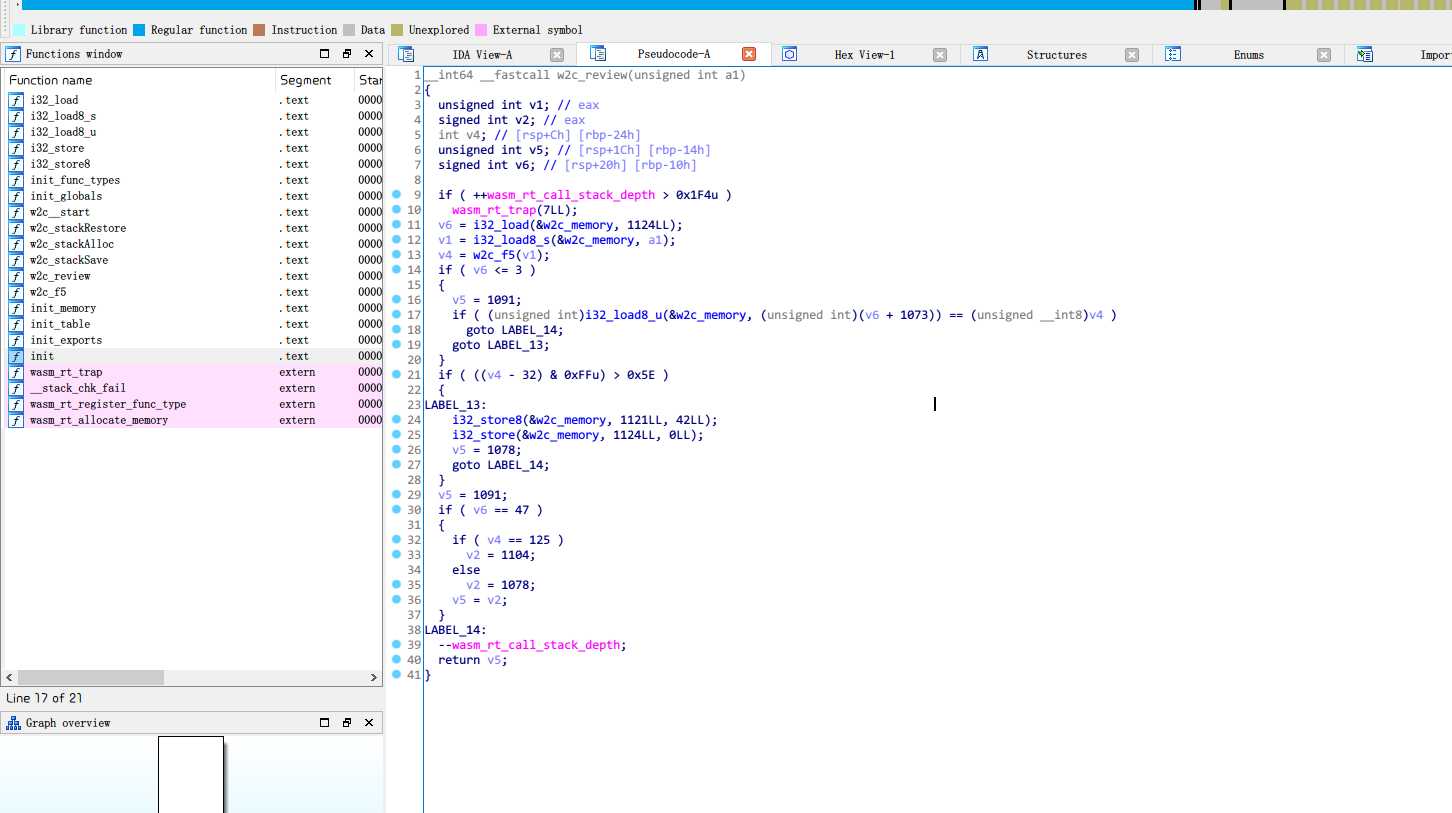The height and width of the screenshot is (813, 1452).
Task: Toggle breakpoint dot on line 40
Action: click(396, 660)
